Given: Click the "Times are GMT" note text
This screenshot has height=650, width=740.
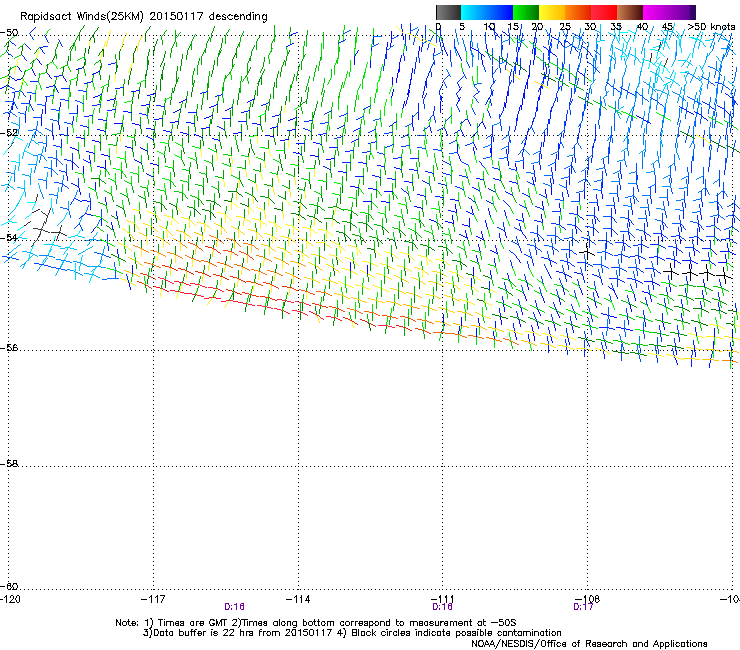Looking at the screenshot, I should 193,623.
